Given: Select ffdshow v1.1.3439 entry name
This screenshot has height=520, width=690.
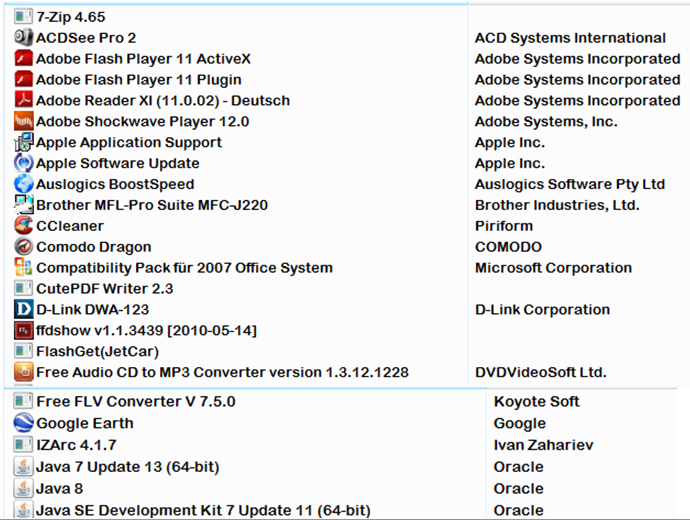Looking at the screenshot, I should [x=147, y=330].
